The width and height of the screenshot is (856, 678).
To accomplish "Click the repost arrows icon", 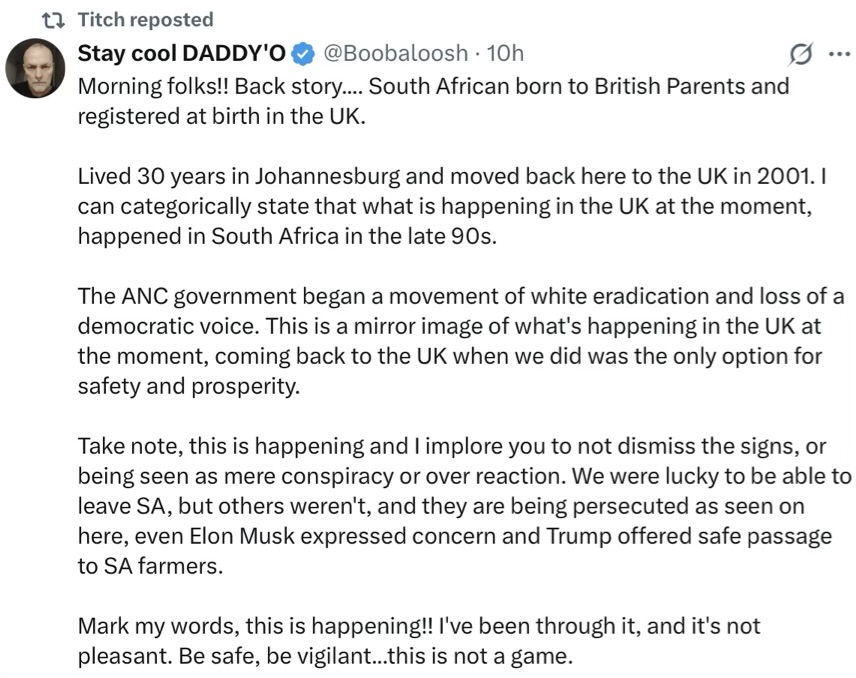I will pos(54,21).
